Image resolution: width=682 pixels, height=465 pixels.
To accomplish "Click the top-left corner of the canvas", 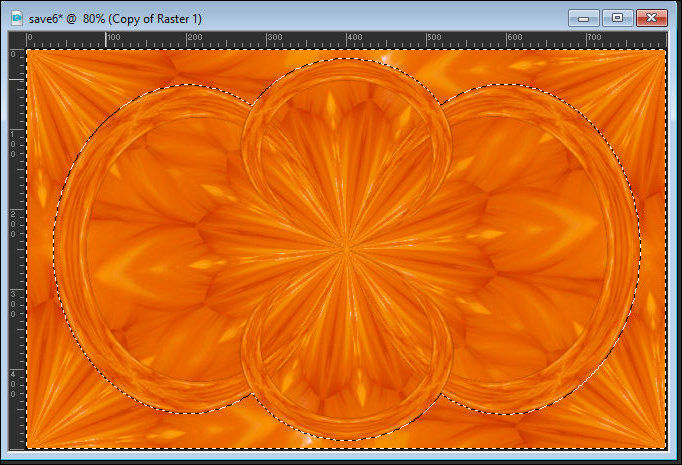I will coord(28,51).
